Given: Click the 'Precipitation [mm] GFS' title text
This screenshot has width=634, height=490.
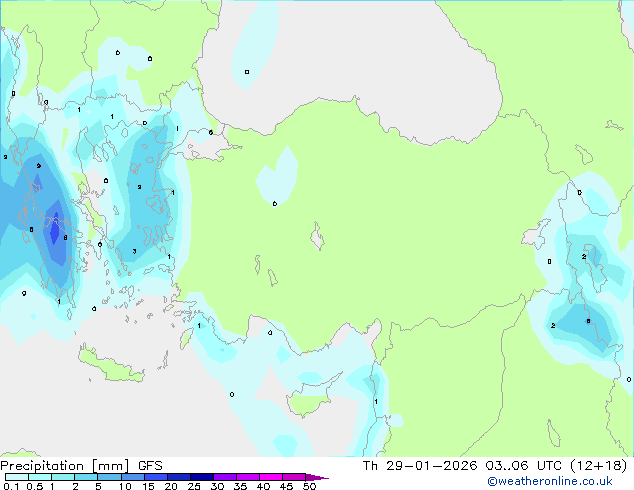Looking at the screenshot, I should tap(81, 466).
